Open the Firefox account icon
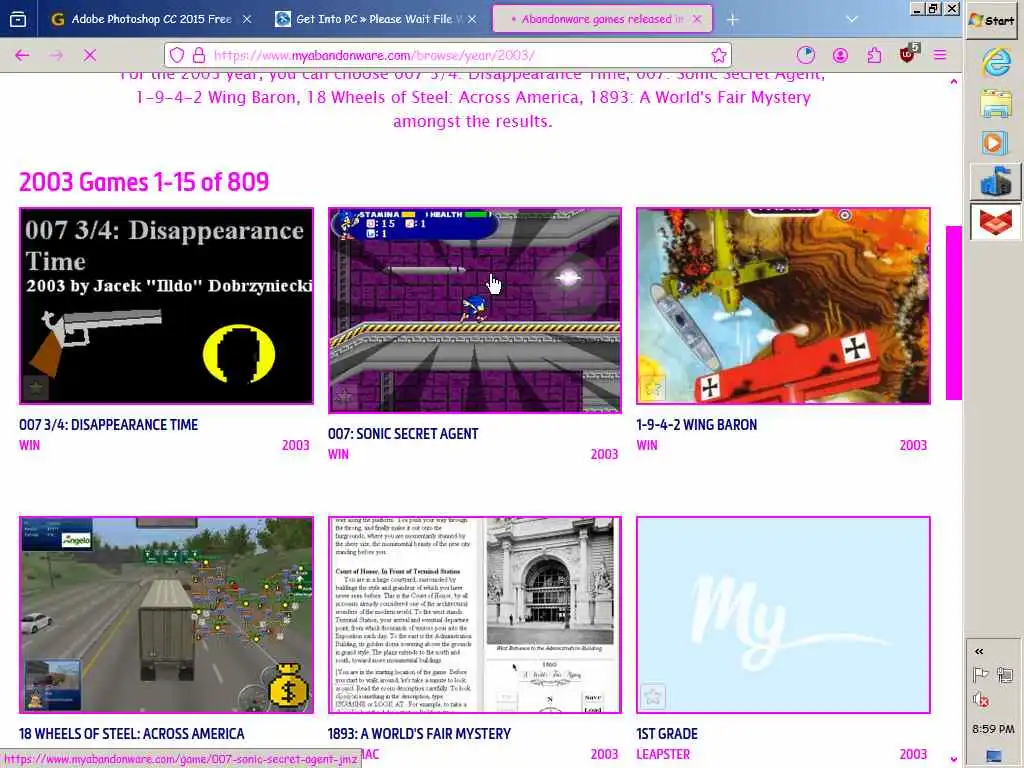Screen dimensions: 1024x768 pos(840,56)
